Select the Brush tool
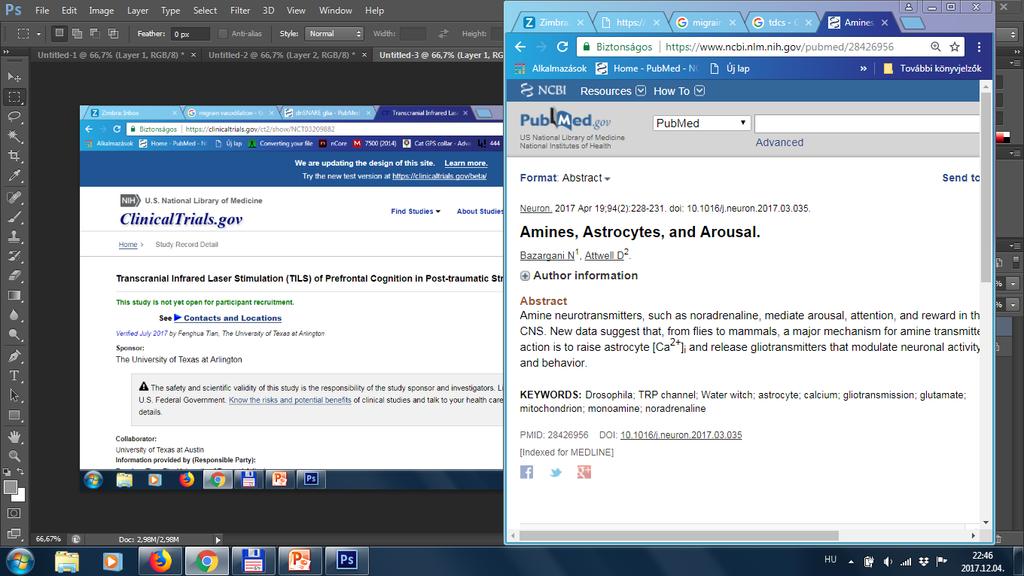The image size is (1024, 576). (x=14, y=217)
